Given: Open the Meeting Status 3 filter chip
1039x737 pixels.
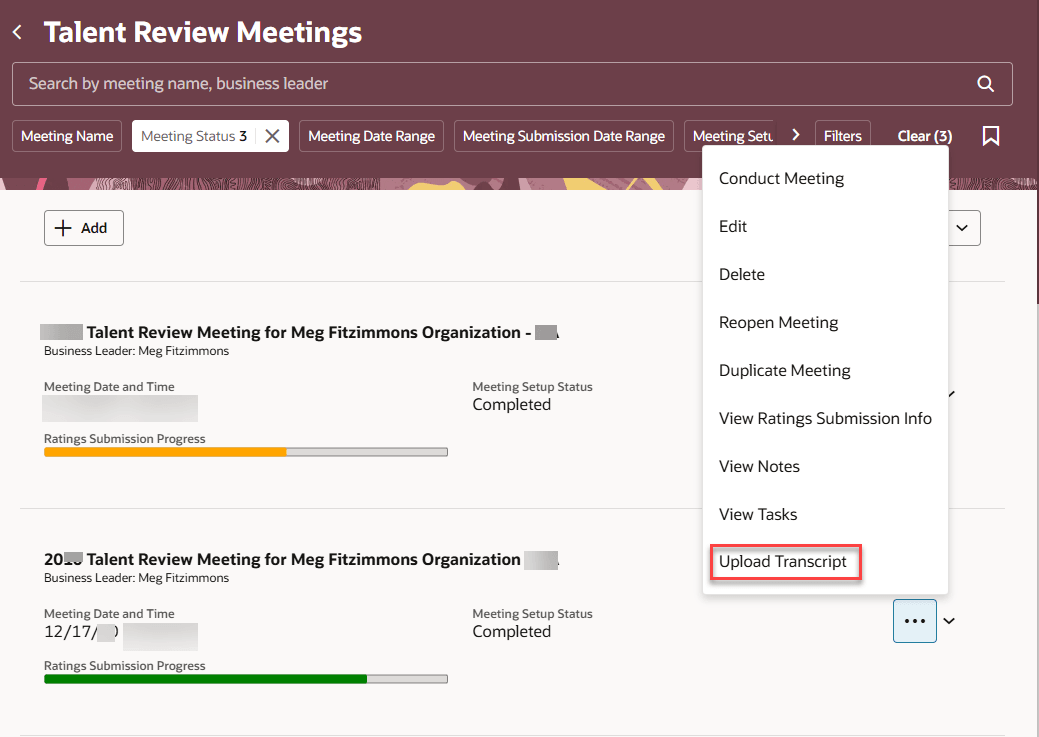Looking at the screenshot, I should pos(193,136).
